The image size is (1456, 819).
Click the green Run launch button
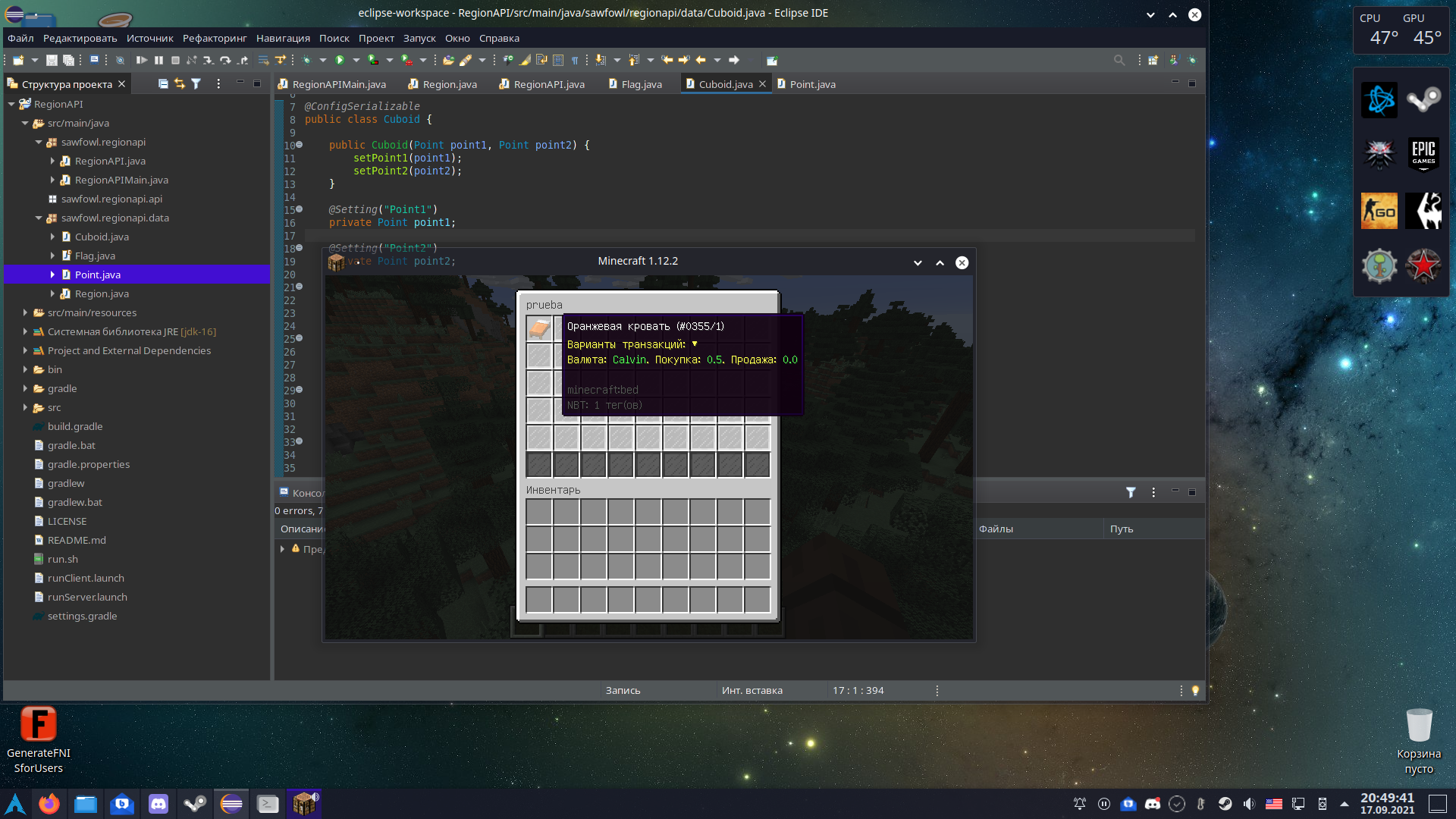click(x=340, y=60)
